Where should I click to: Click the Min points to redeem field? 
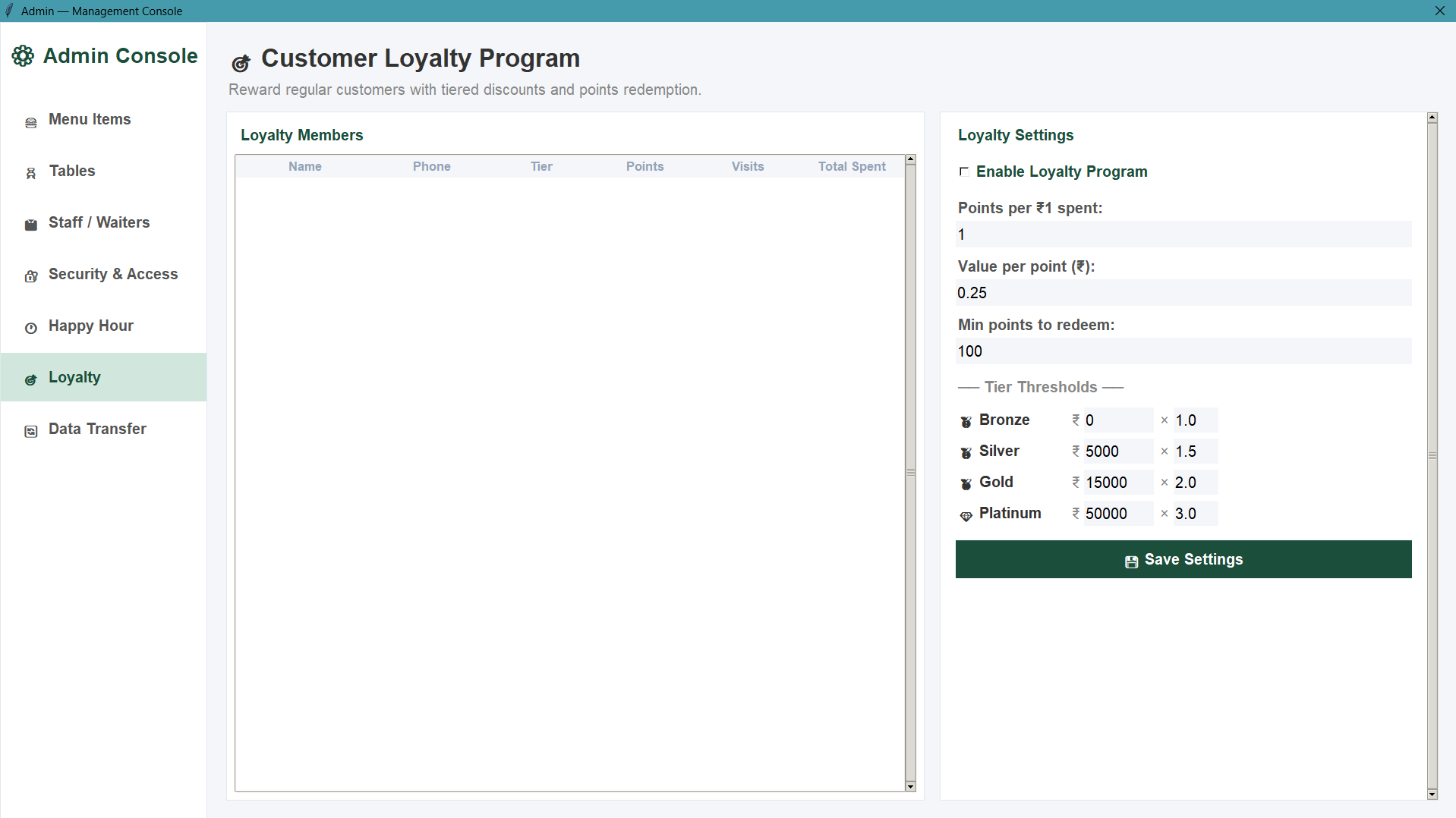point(1183,351)
